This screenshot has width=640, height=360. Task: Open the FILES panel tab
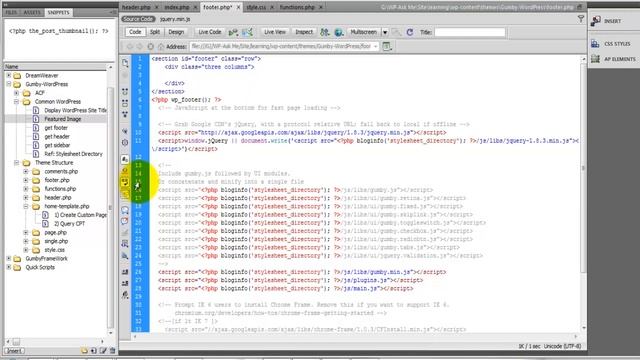click(x=11, y=13)
